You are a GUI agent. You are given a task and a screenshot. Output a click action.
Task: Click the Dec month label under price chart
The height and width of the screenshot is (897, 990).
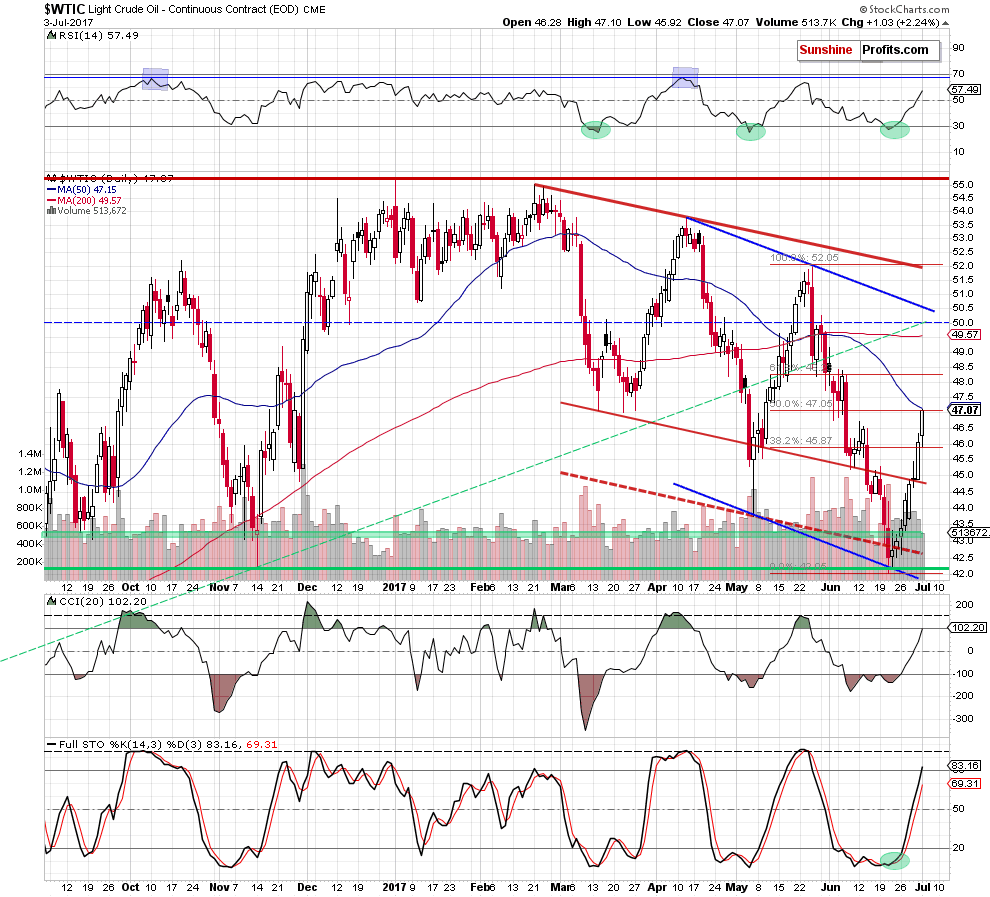[307, 587]
